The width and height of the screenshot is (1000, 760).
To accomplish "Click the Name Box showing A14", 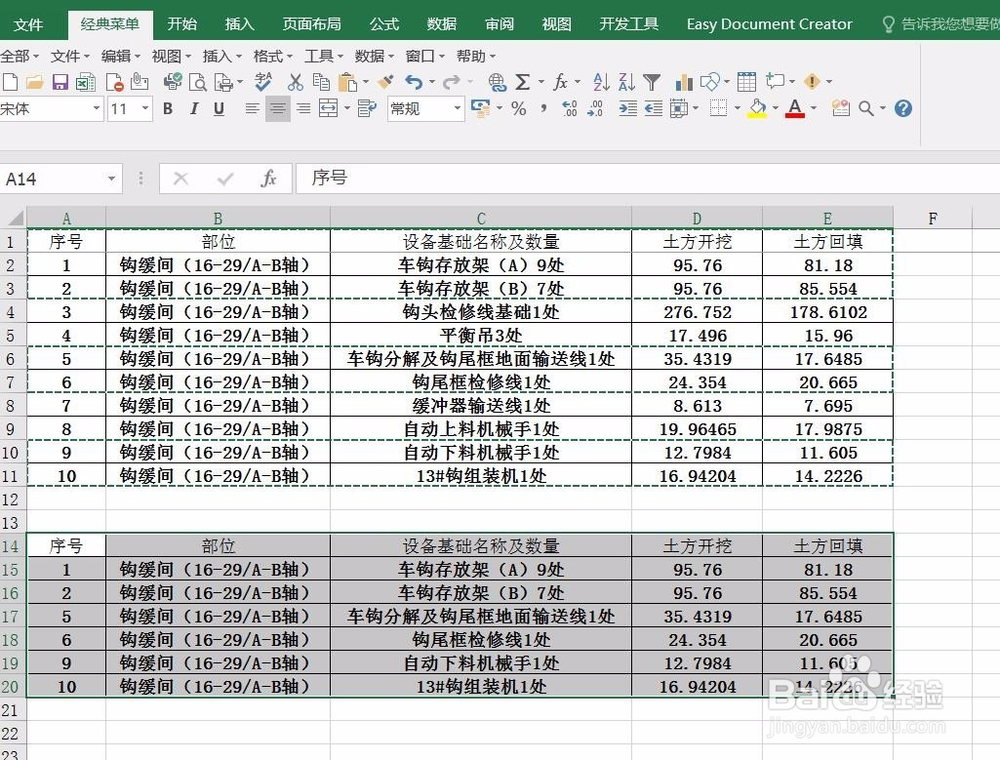I will [52, 179].
